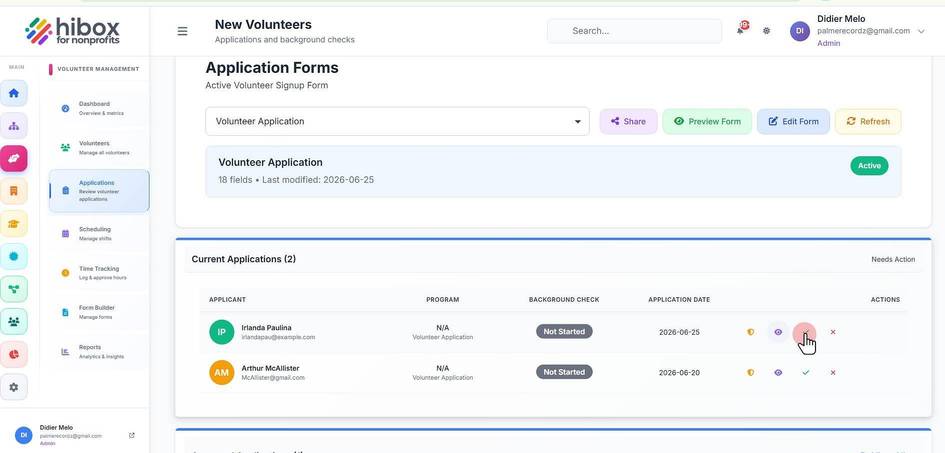
Task: Click irlandapau@example.com email text
Action: point(278,337)
